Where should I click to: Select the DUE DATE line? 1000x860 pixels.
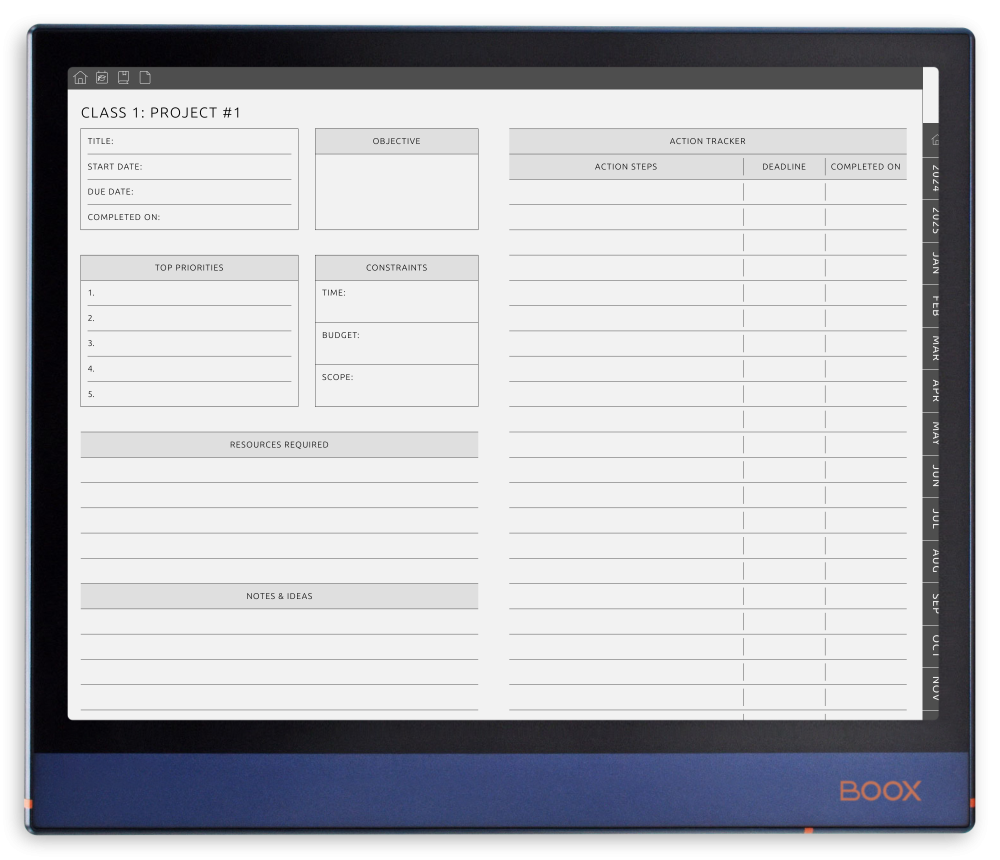tap(200, 191)
